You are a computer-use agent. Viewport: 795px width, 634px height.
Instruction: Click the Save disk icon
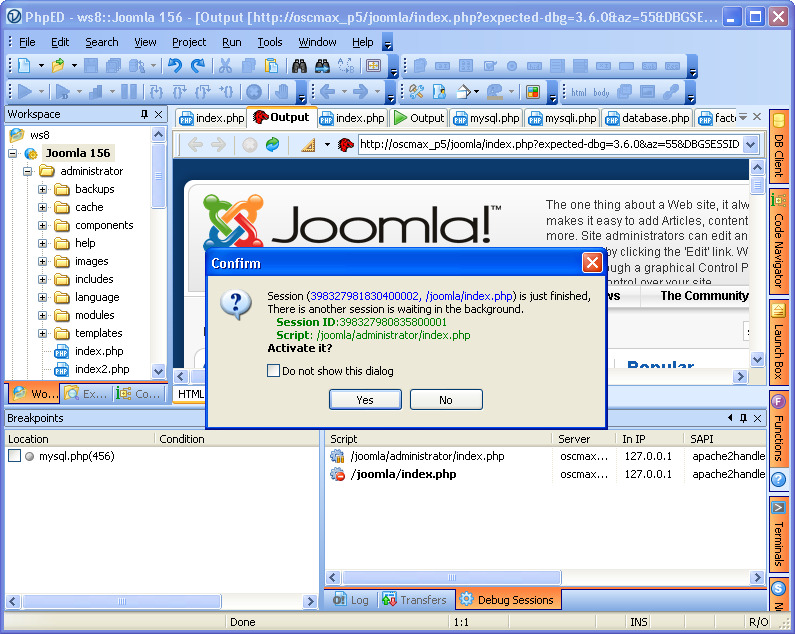[91, 66]
